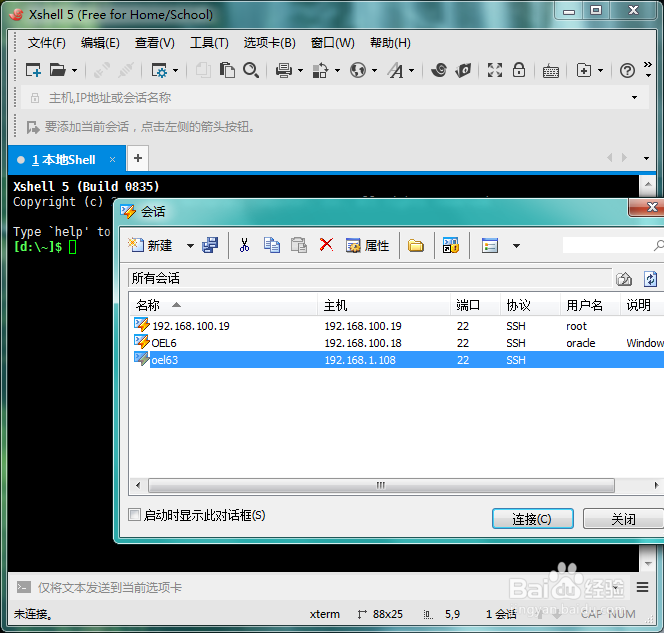Open the 帮助(H) menu
Screen dimensions: 664x633
point(390,43)
